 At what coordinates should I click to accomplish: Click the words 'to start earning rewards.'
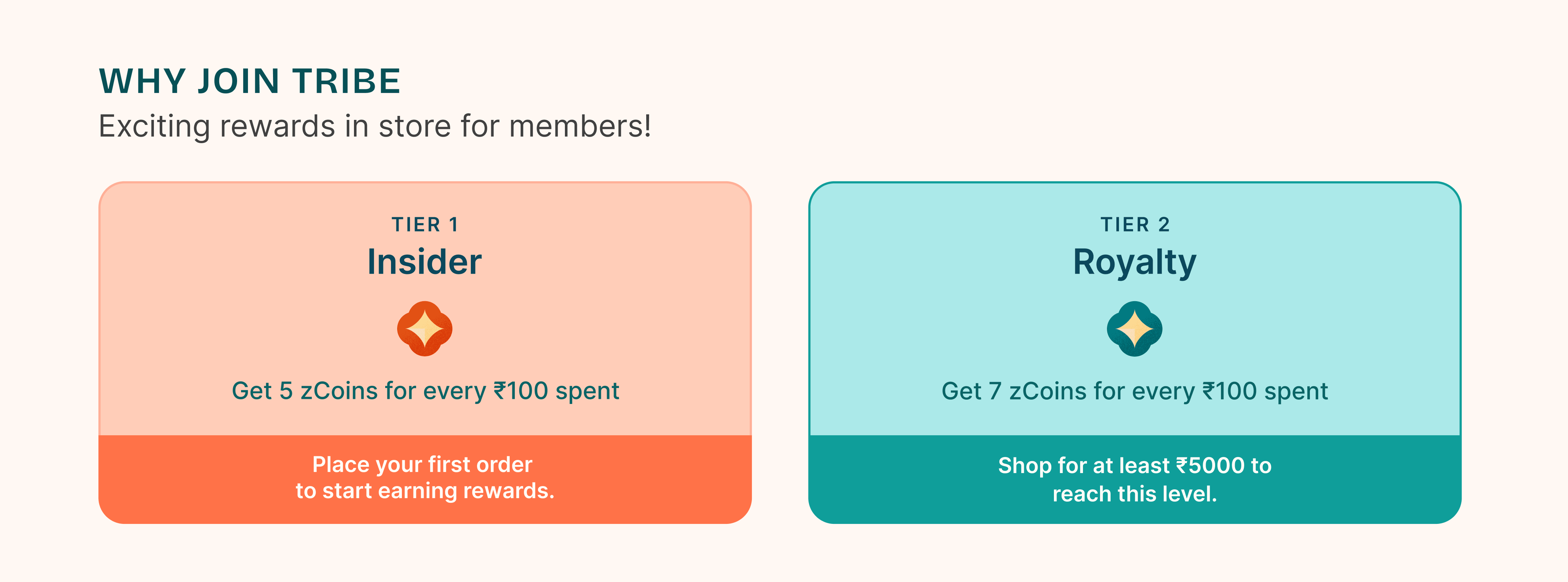[425, 491]
